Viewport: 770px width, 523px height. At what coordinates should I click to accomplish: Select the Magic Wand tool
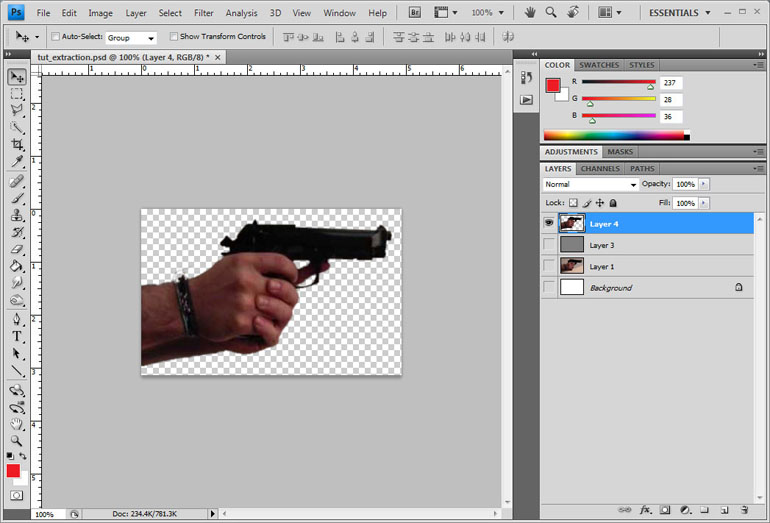(x=17, y=128)
